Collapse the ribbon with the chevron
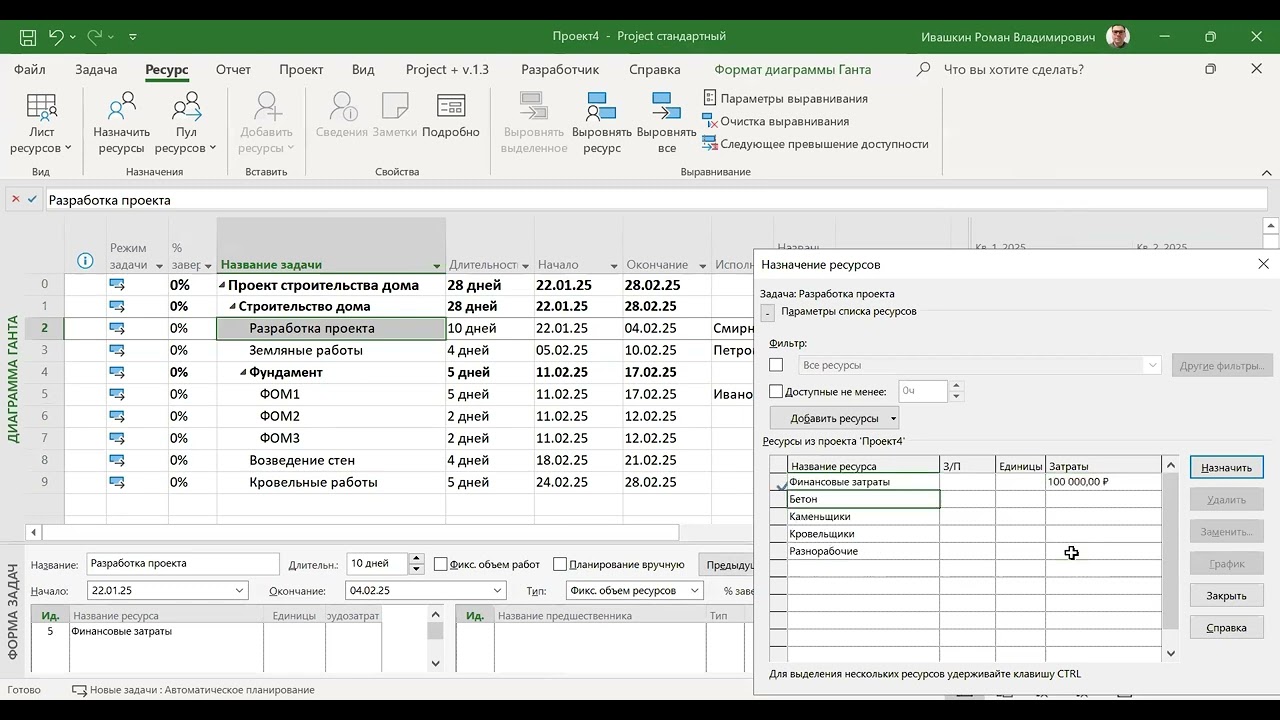The width and height of the screenshot is (1280, 720). [x=1268, y=172]
